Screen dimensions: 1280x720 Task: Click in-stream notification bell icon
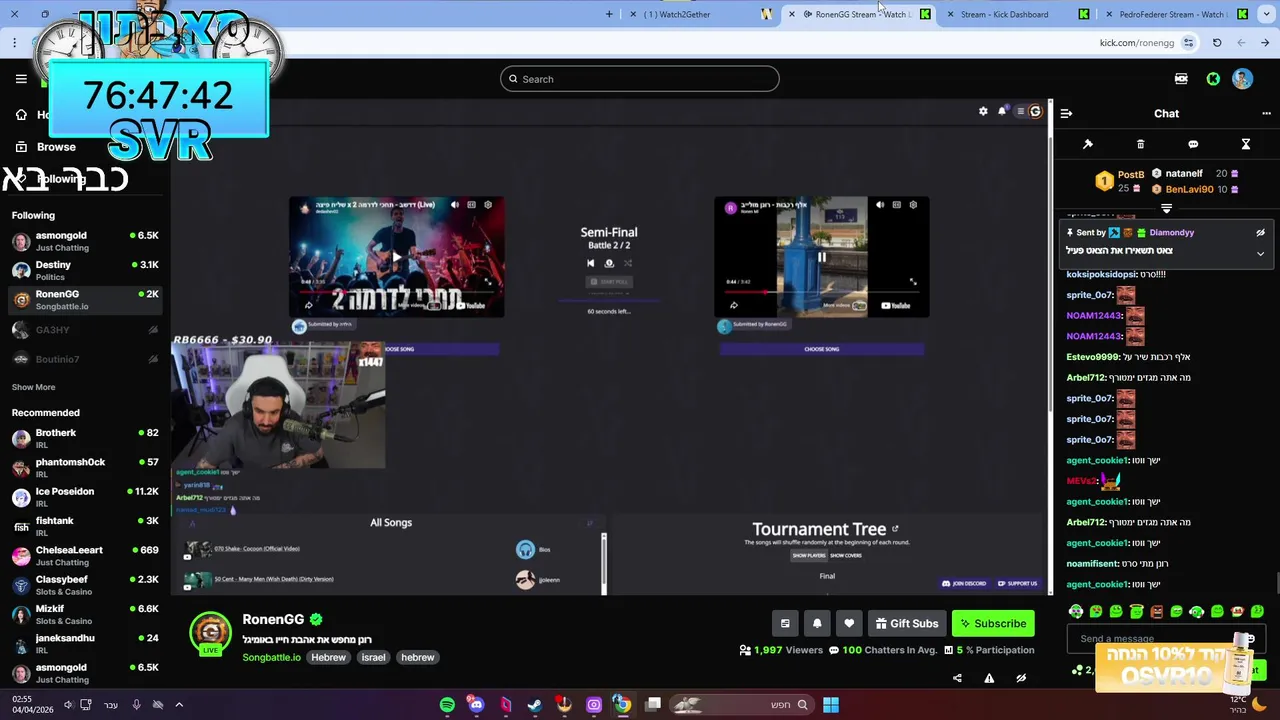click(1002, 111)
